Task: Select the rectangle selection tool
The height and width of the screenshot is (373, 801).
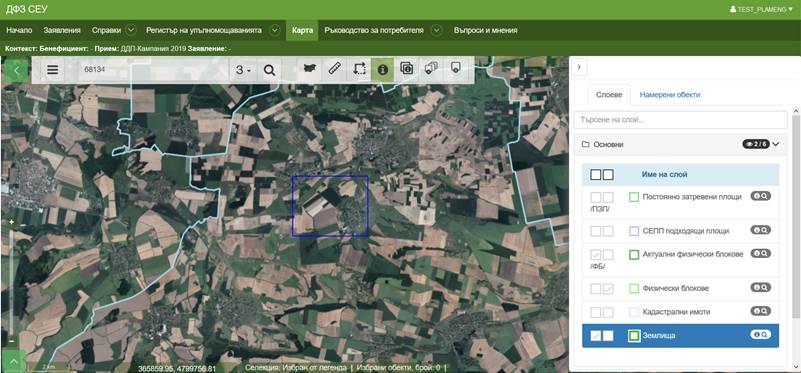Action: (359, 68)
